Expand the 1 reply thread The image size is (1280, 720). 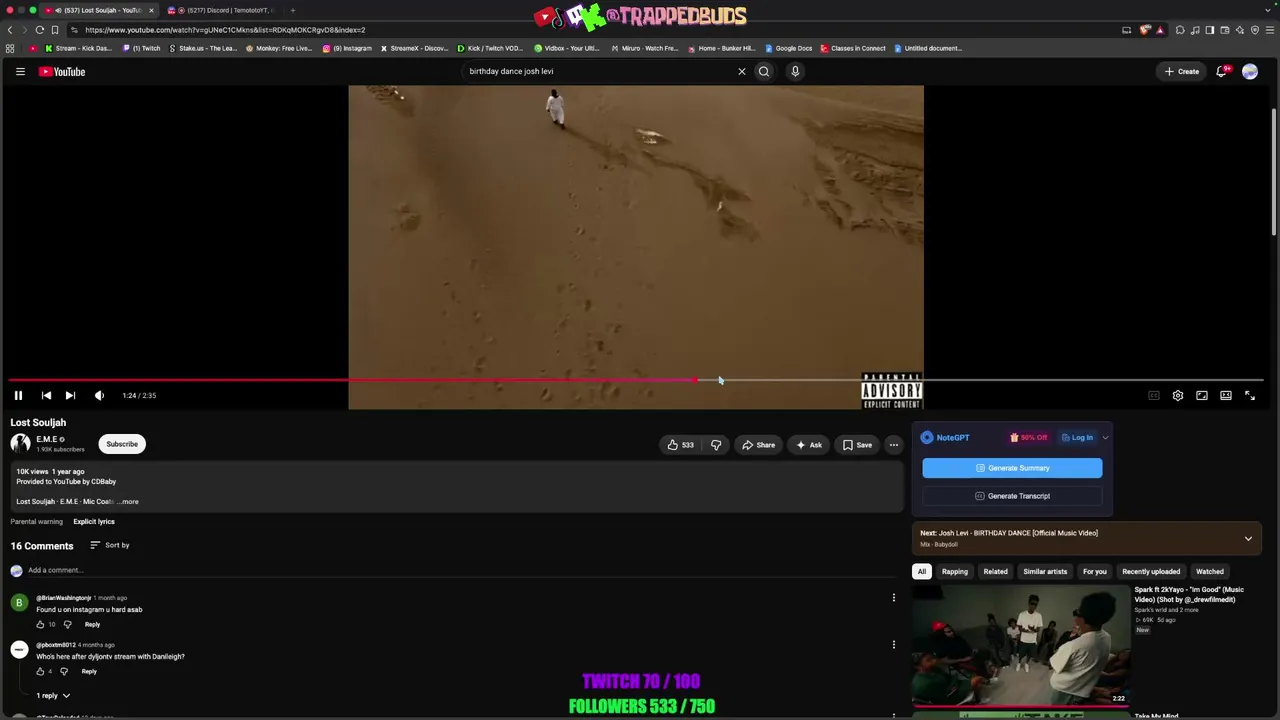pos(53,696)
